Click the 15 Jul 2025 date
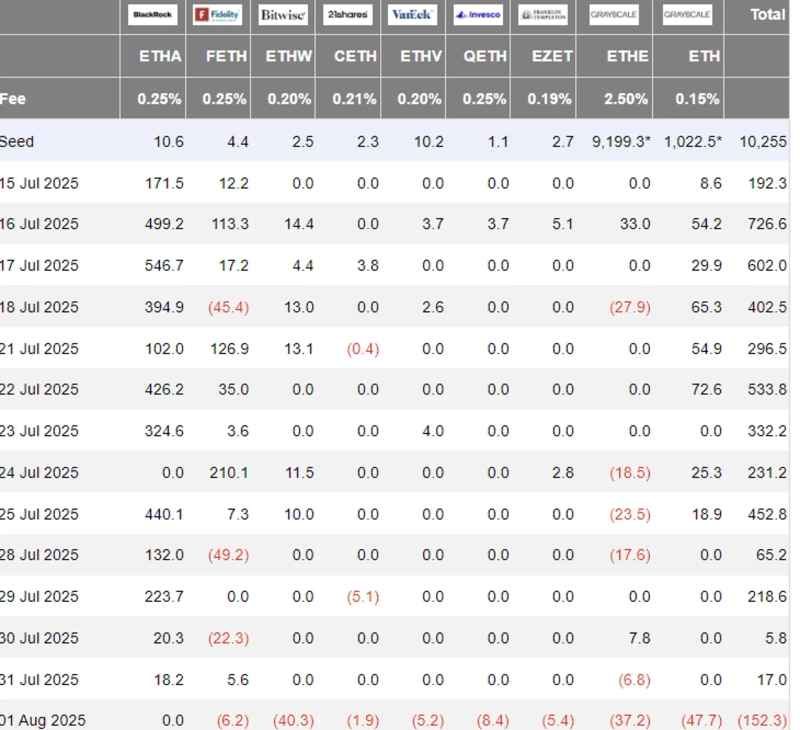The height and width of the screenshot is (730, 800). coord(40,184)
